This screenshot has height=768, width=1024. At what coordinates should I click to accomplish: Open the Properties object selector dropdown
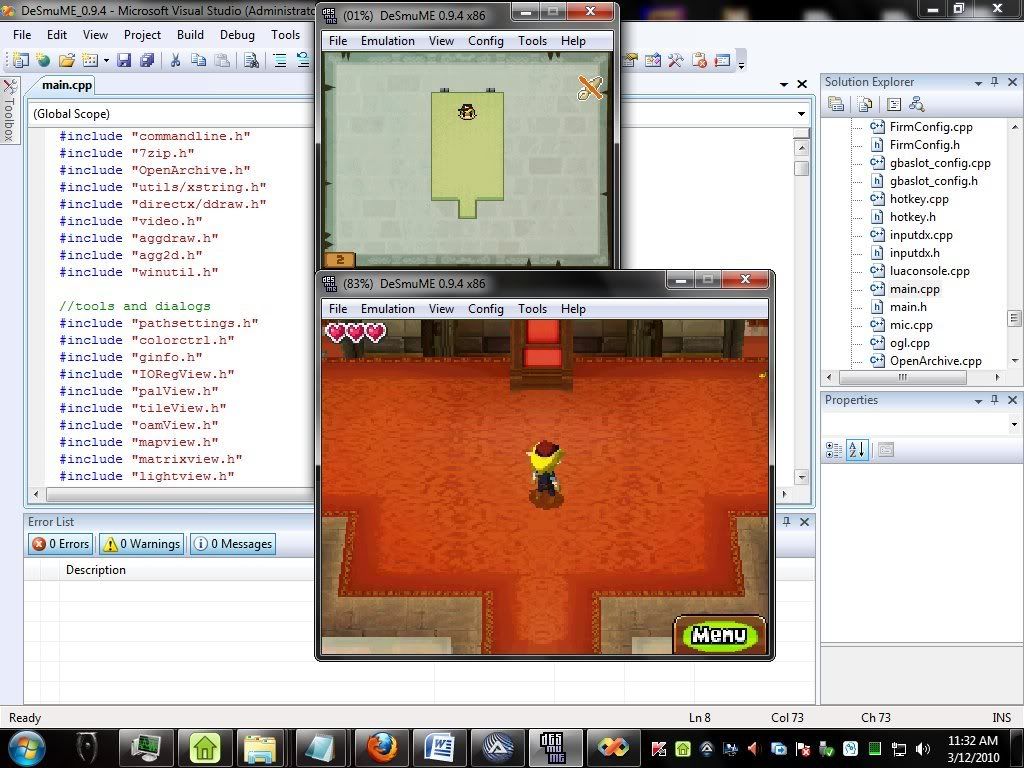1014,424
